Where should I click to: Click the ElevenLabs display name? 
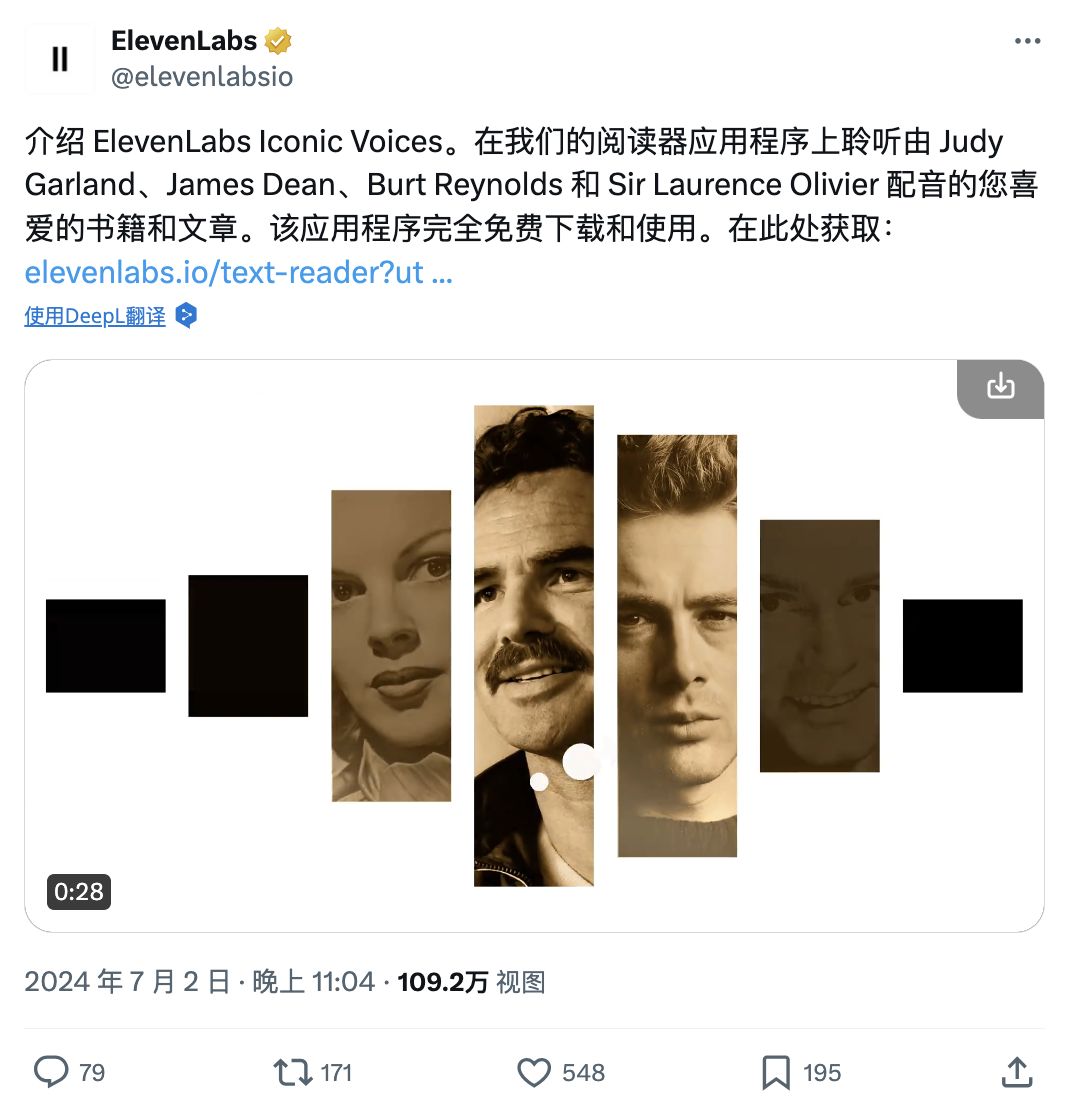184,41
